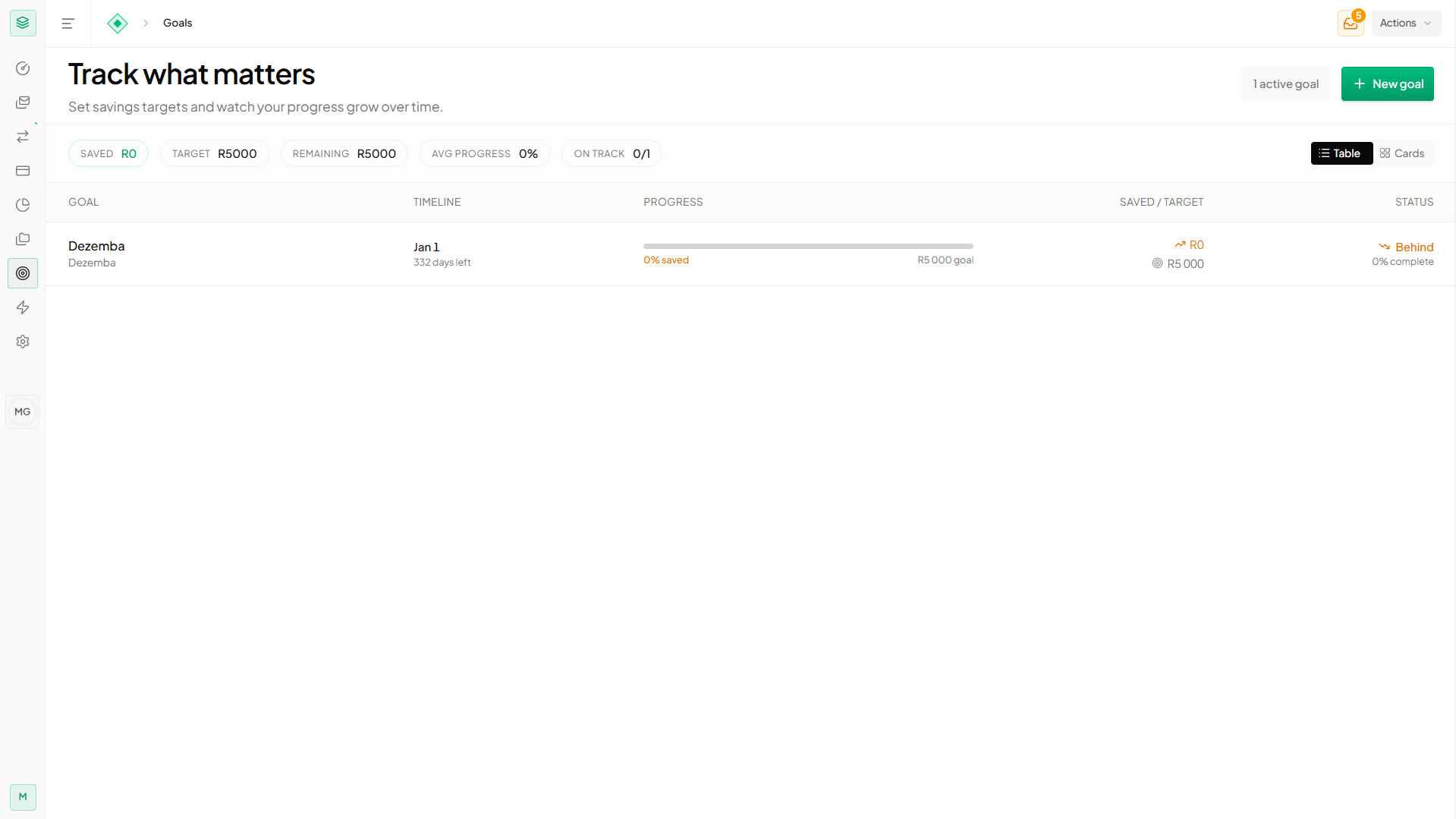Keep Table view selected for goals
The height and width of the screenshot is (819, 1456).
click(x=1341, y=153)
